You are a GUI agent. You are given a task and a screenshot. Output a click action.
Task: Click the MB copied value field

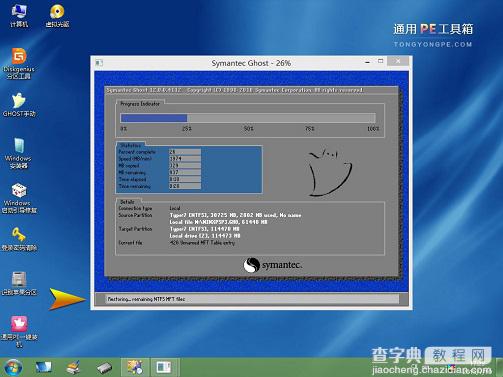pyautogui.click(x=185, y=166)
